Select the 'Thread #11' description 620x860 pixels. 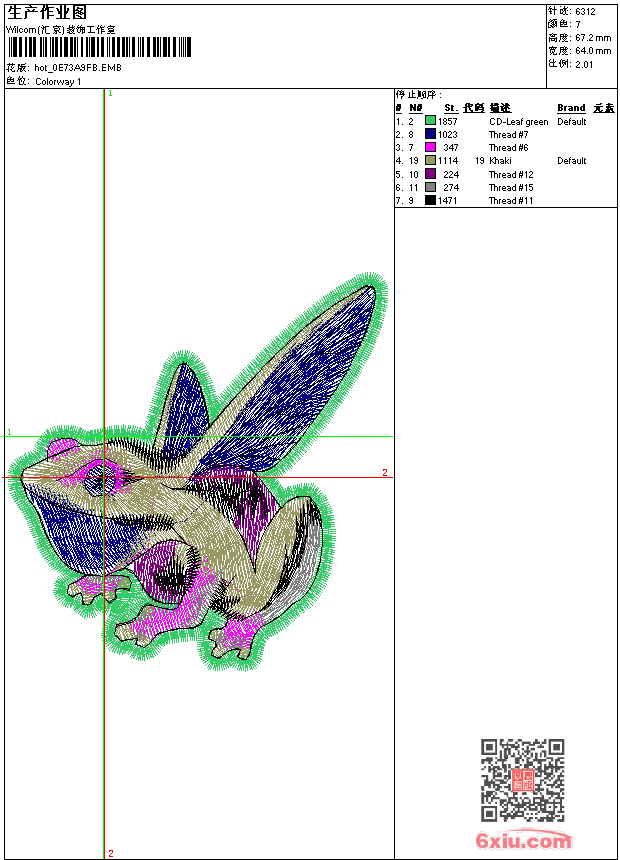pyautogui.click(x=511, y=201)
